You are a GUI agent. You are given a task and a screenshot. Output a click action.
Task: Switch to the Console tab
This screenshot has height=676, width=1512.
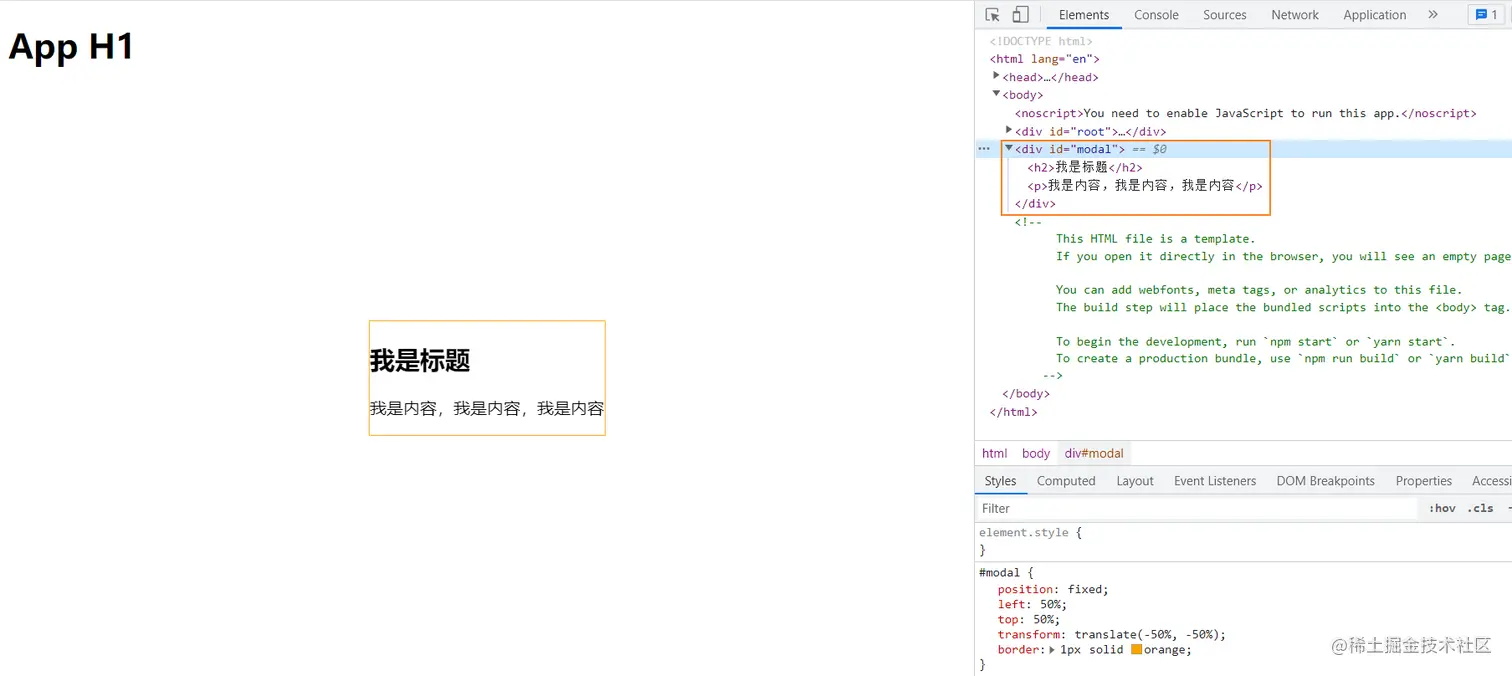click(x=1156, y=15)
